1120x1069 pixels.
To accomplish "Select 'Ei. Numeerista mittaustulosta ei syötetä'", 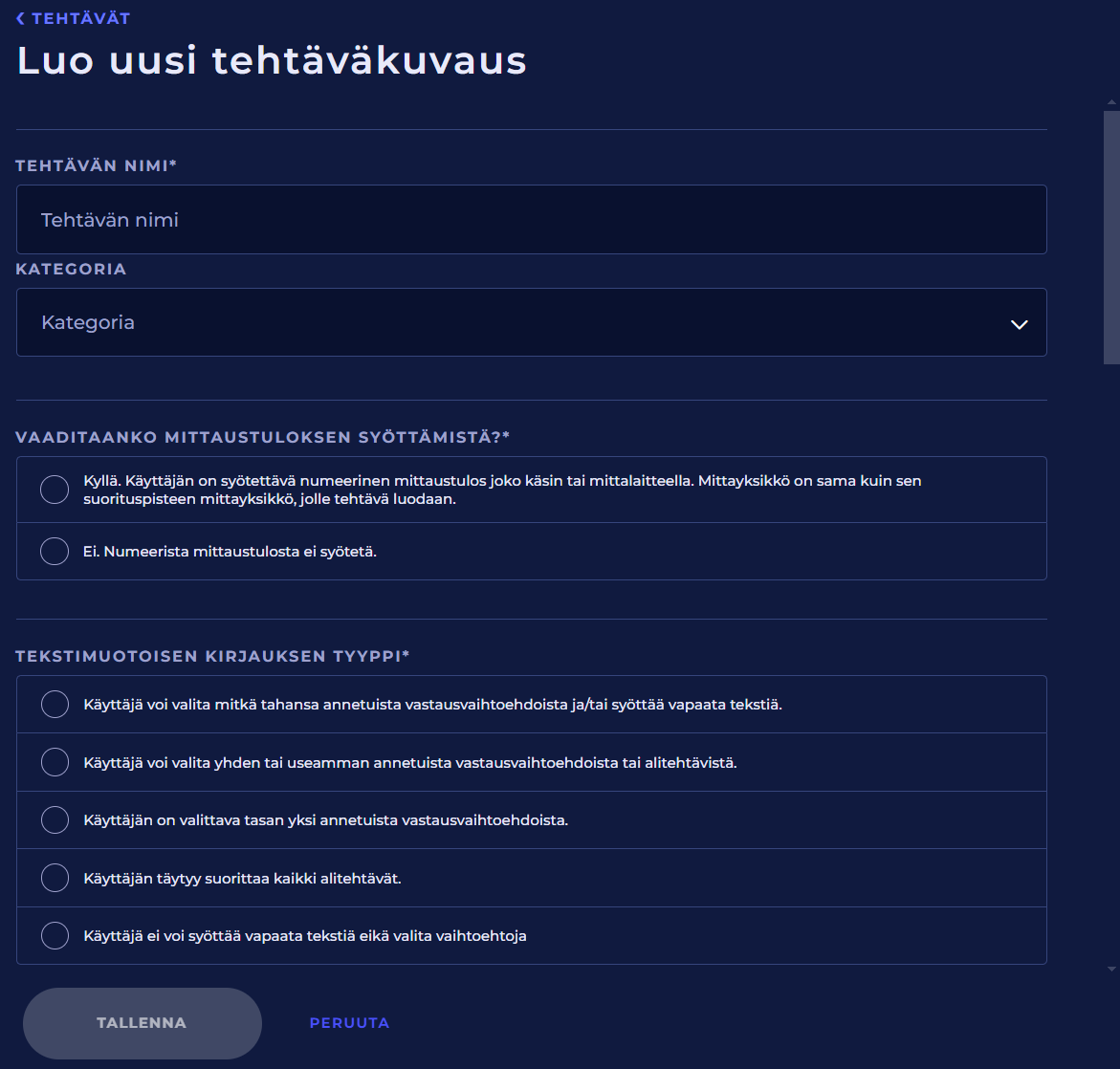I will tap(55, 552).
